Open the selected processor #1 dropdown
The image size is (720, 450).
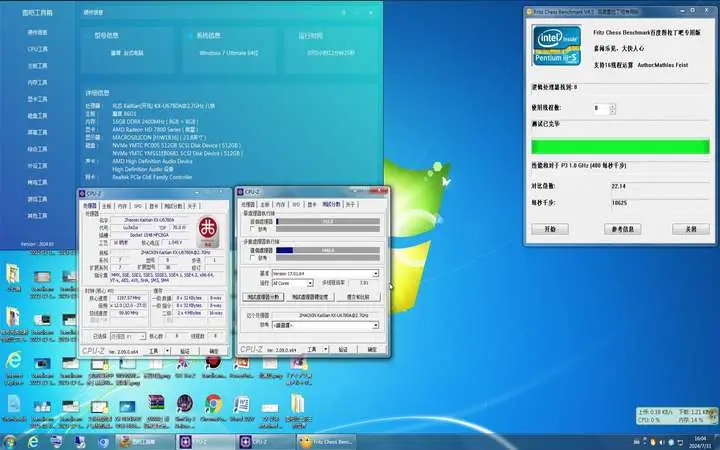point(128,337)
